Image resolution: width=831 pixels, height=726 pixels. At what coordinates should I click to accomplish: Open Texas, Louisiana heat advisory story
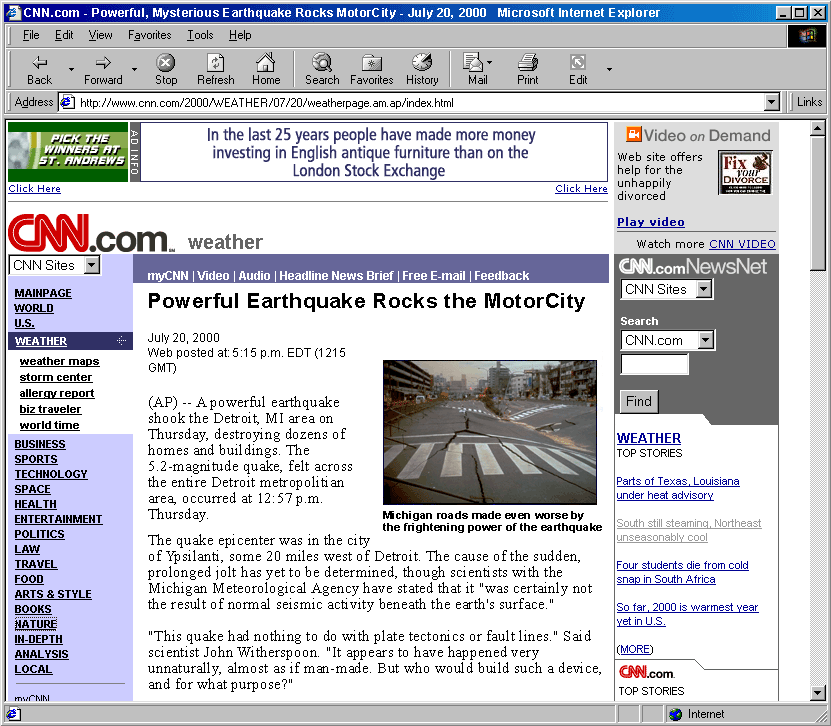click(x=678, y=488)
